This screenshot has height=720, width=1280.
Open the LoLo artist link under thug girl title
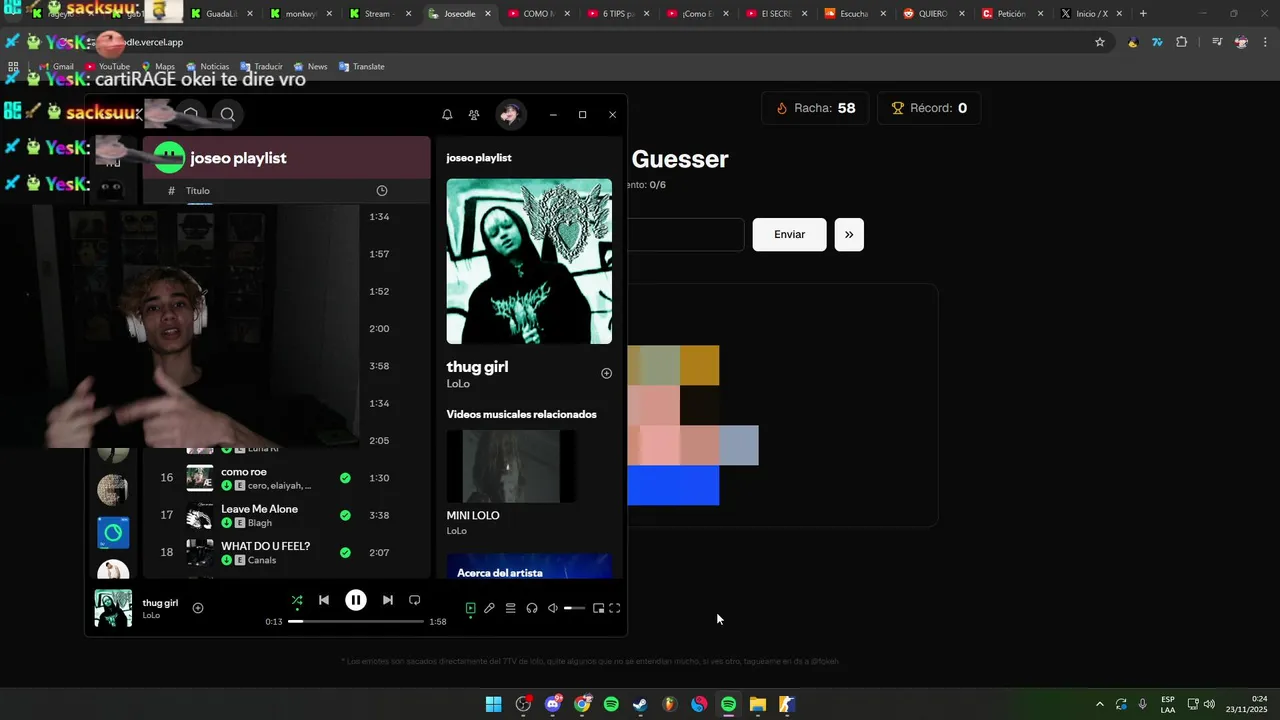[x=458, y=384]
